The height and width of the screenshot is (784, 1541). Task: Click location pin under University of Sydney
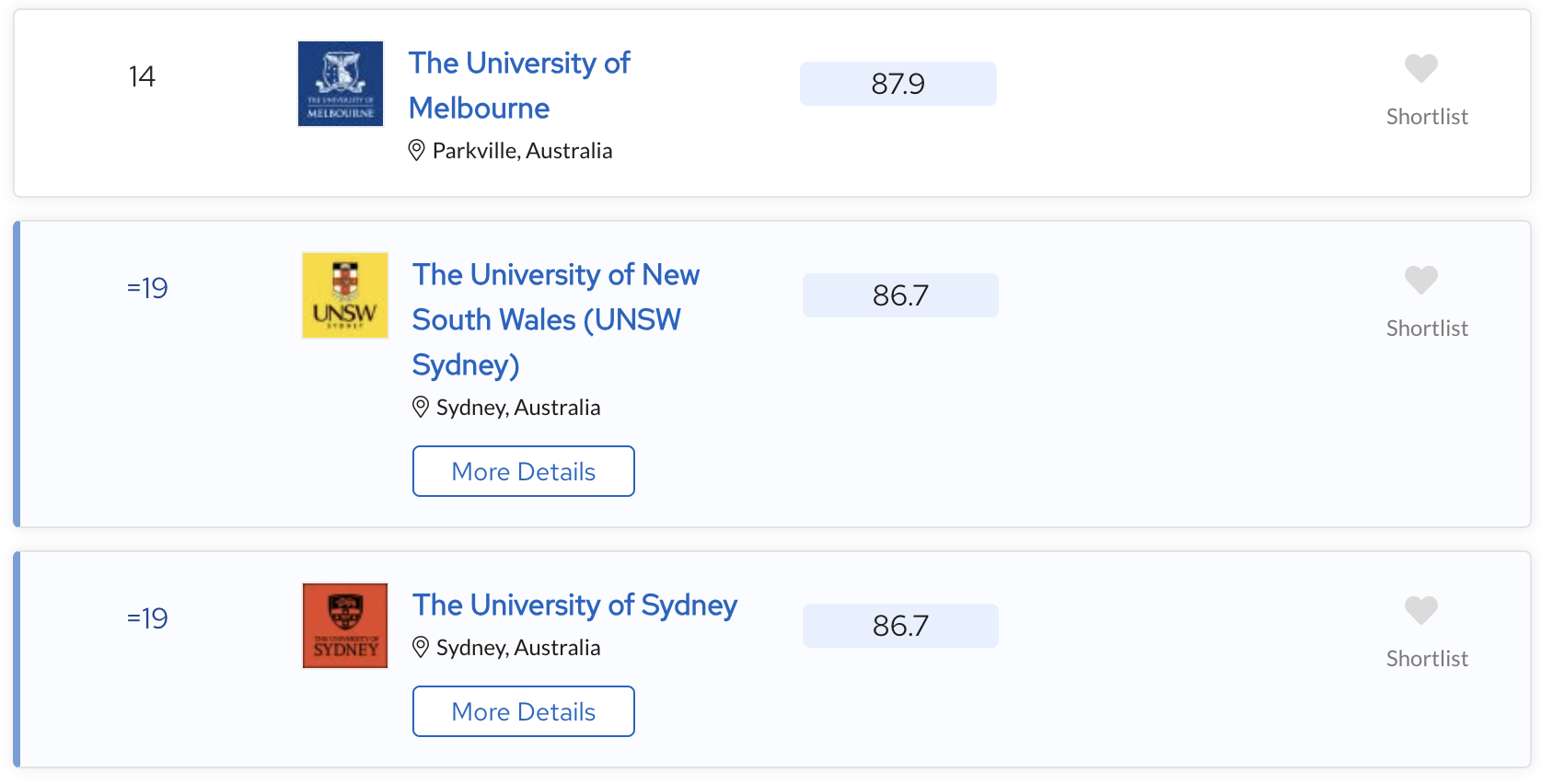point(421,647)
